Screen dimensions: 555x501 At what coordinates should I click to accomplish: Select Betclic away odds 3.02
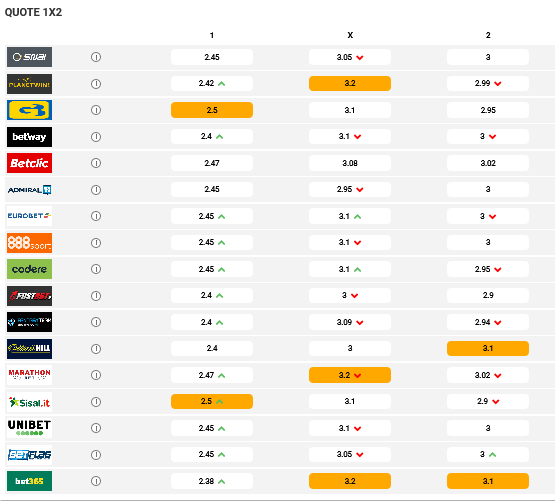pyautogui.click(x=488, y=163)
